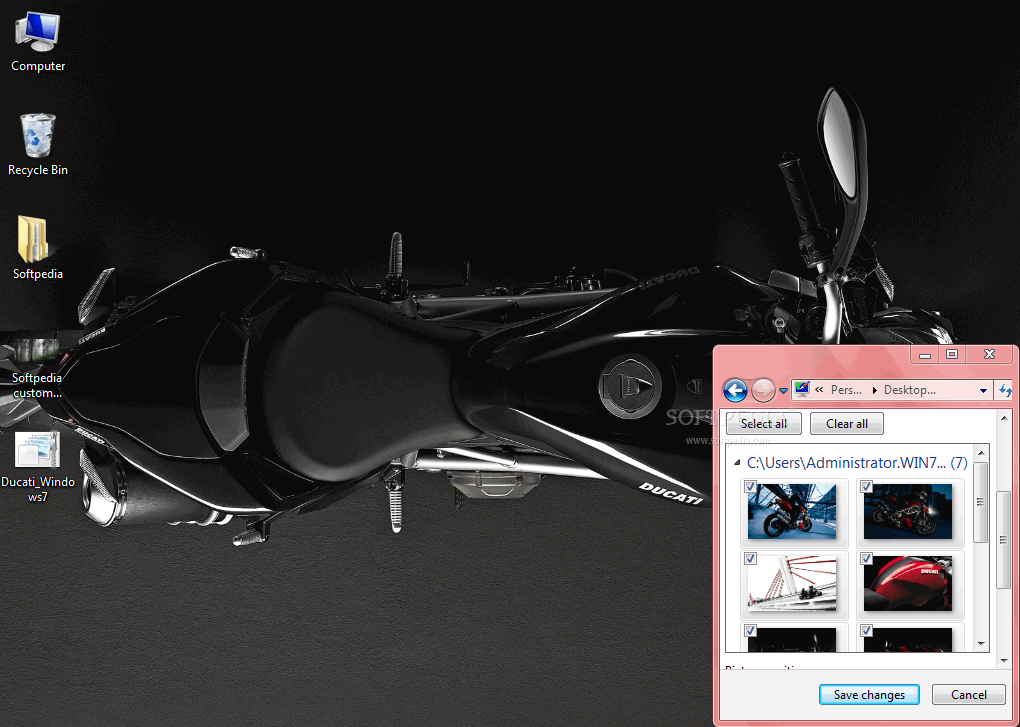Open the Computer desktop icon

click(x=38, y=42)
